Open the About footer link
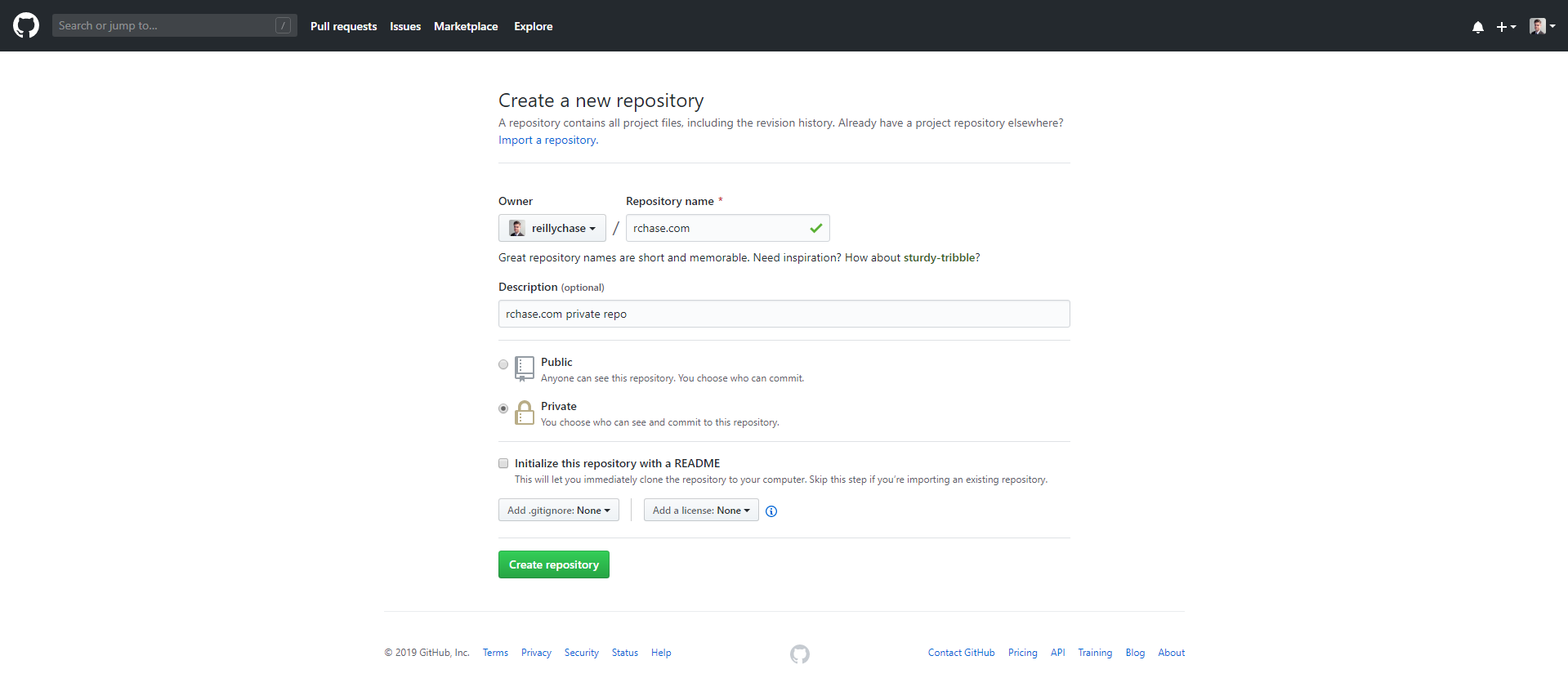The height and width of the screenshot is (687, 1568). [1172, 653]
